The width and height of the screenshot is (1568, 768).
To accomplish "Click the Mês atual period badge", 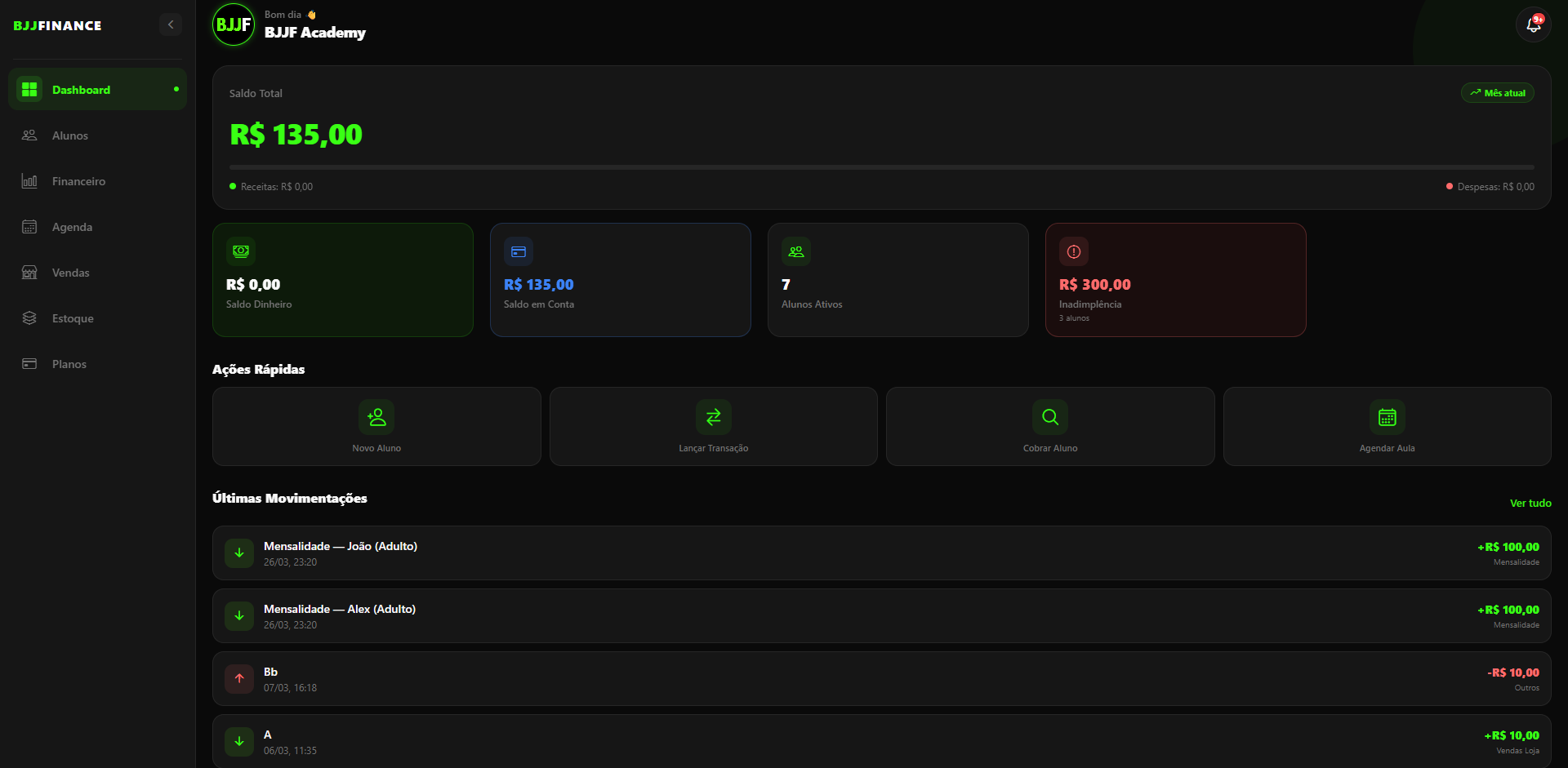I will click(1497, 93).
